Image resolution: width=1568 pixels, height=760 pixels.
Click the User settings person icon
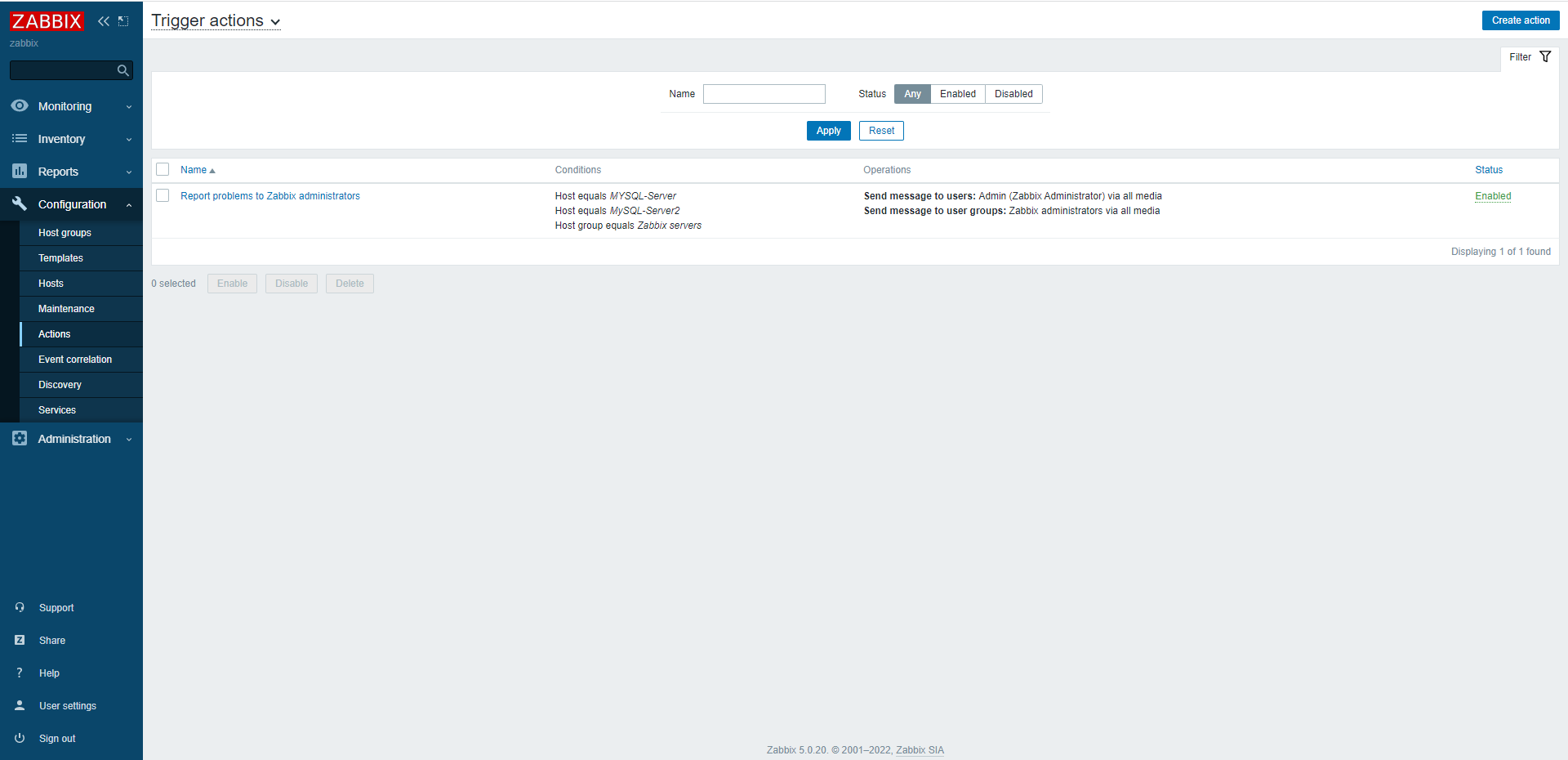pyautogui.click(x=20, y=705)
